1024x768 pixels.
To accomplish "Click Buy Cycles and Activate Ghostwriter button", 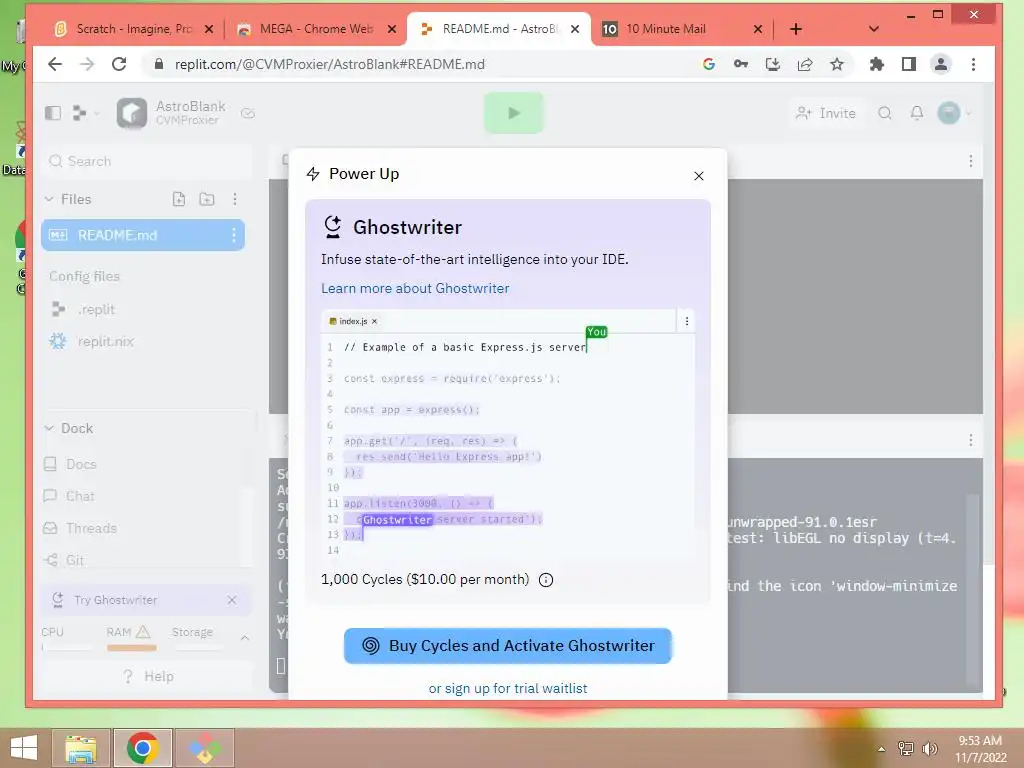I will (507, 646).
